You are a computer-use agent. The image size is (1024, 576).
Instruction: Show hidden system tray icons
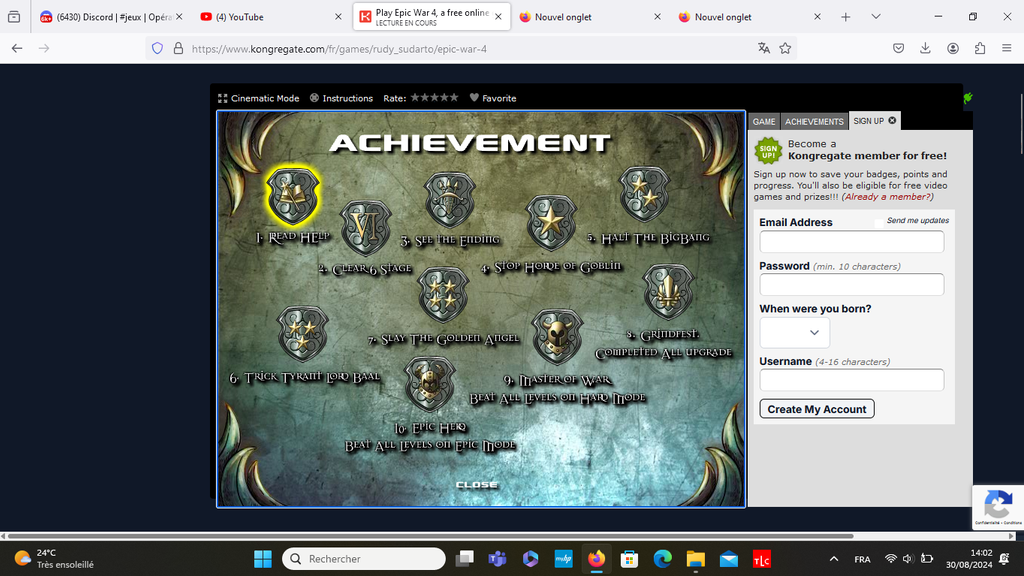point(834,559)
